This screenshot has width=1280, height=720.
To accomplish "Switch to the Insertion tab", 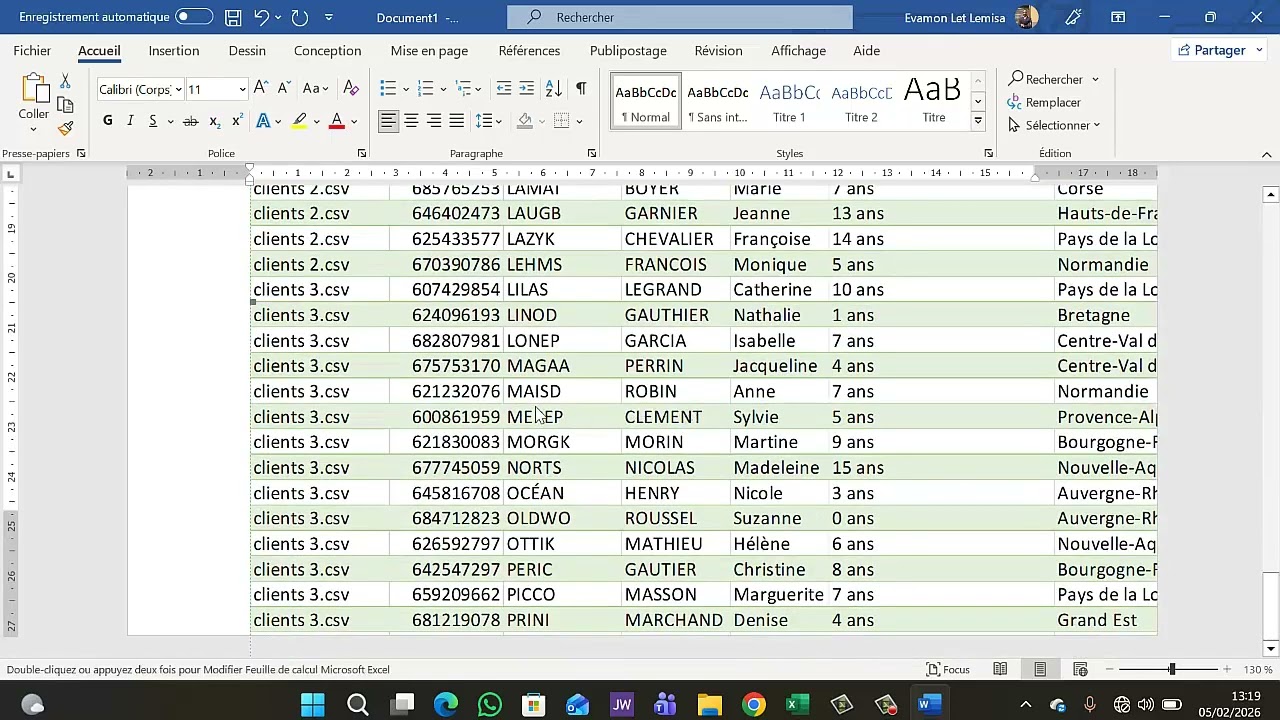I will [x=174, y=51].
